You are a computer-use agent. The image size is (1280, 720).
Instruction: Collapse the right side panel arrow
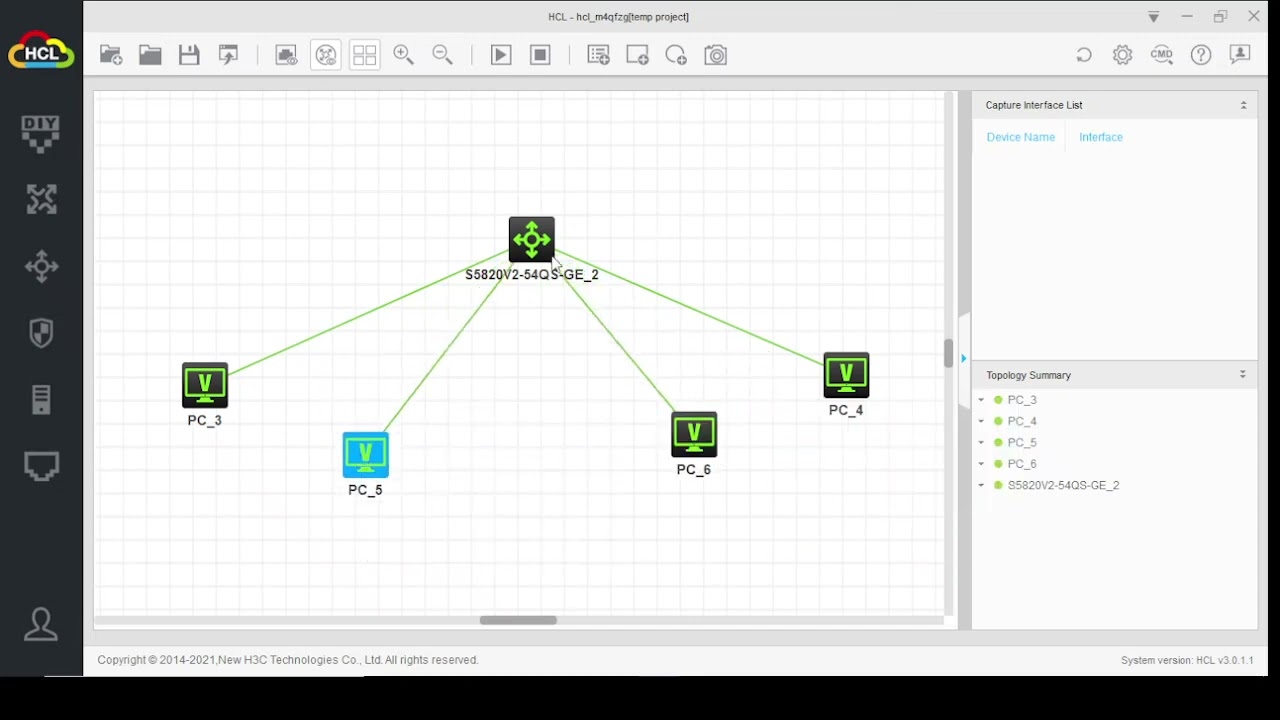click(x=964, y=358)
